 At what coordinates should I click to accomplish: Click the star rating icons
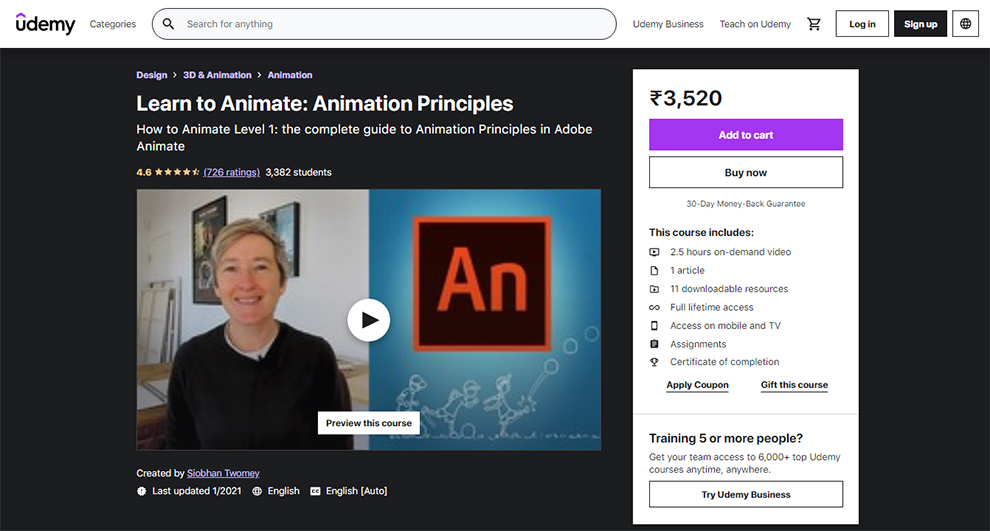pyautogui.click(x=177, y=172)
